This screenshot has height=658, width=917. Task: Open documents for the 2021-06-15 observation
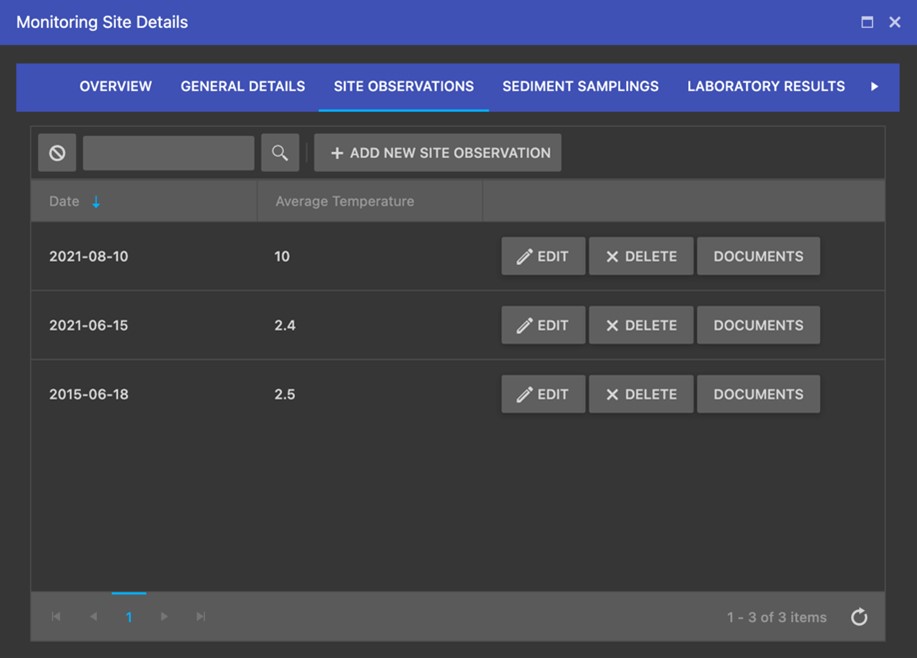tap(758, 325)
